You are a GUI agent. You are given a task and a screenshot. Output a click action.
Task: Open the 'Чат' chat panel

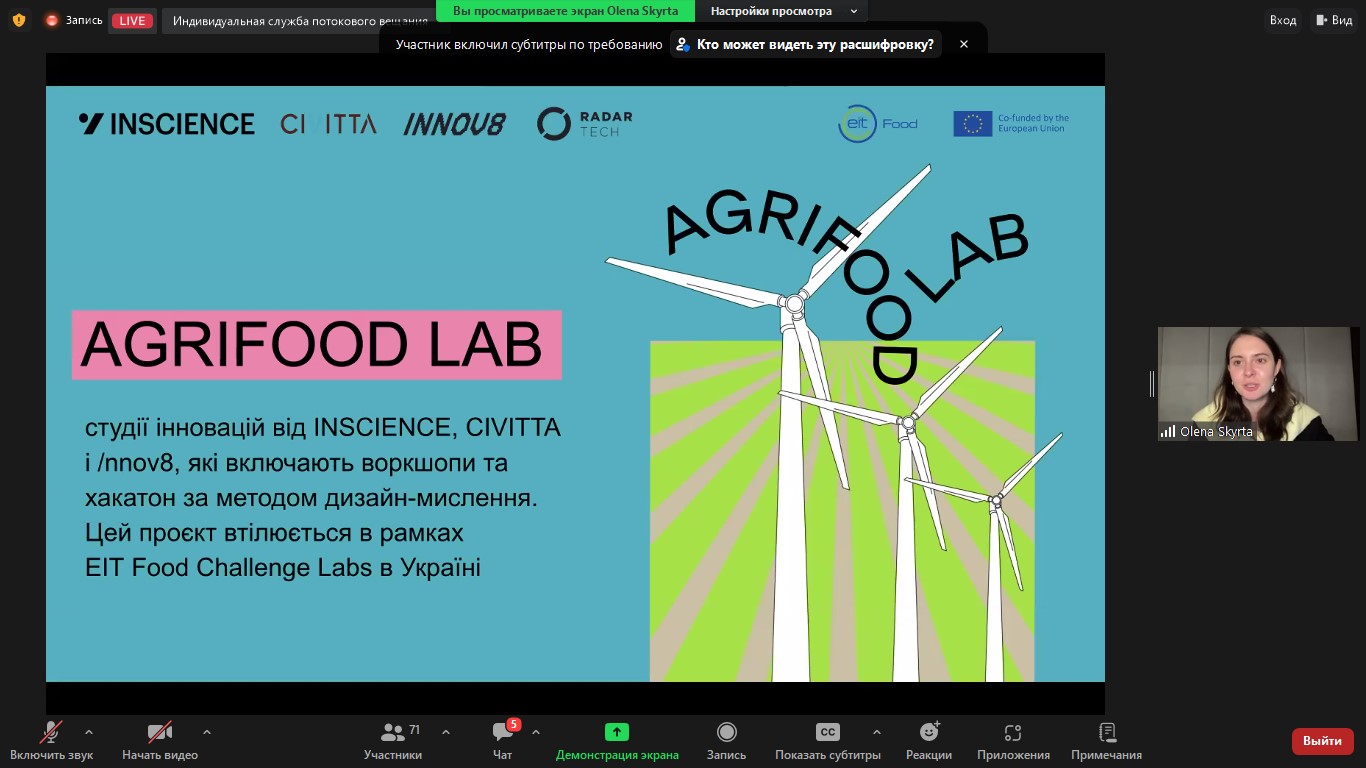tap(503, 741)
